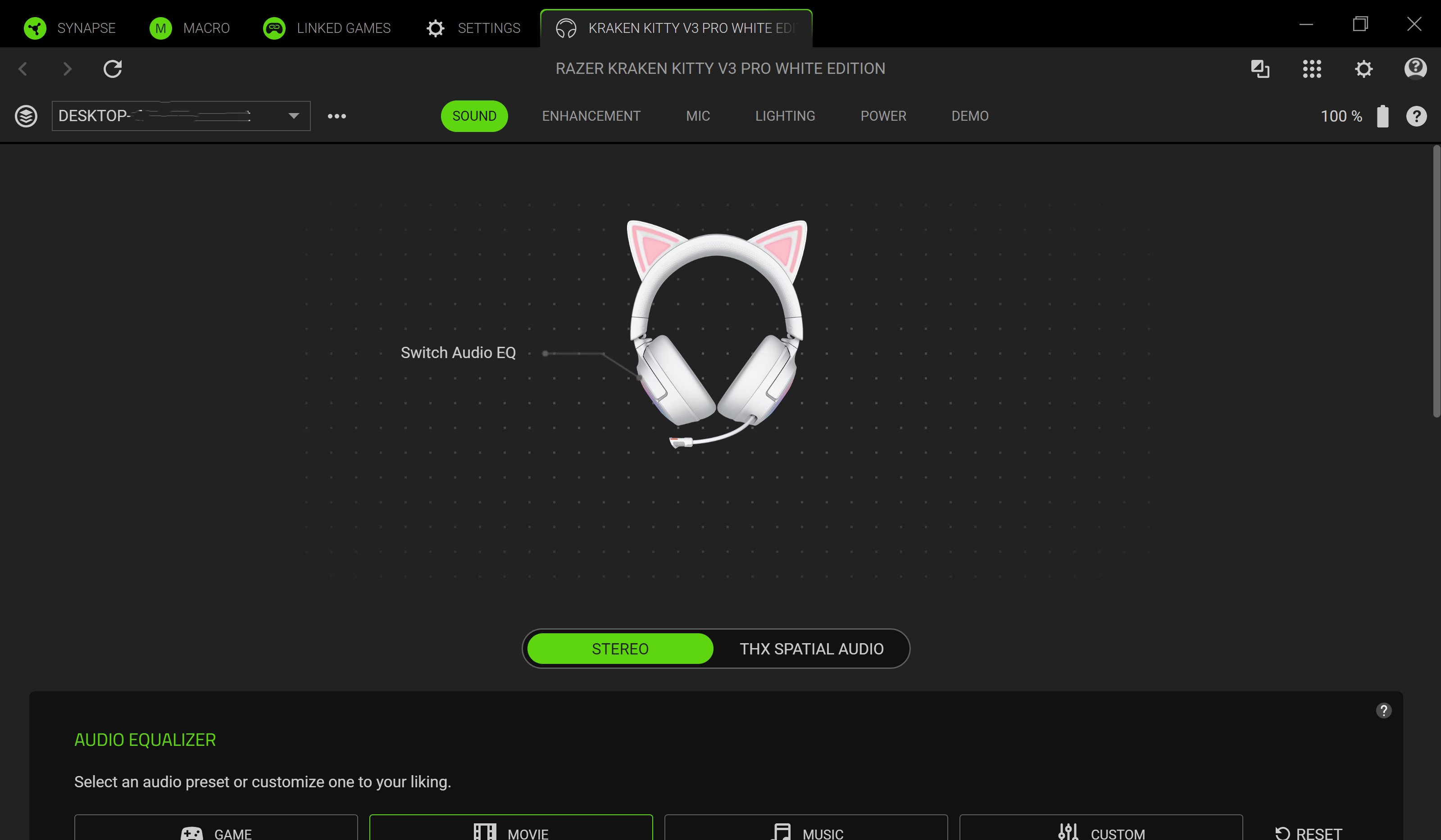The width and height of the screenshot is (1441, 840).
Task: Switch to the POWER tab
Action: point(883,116)
